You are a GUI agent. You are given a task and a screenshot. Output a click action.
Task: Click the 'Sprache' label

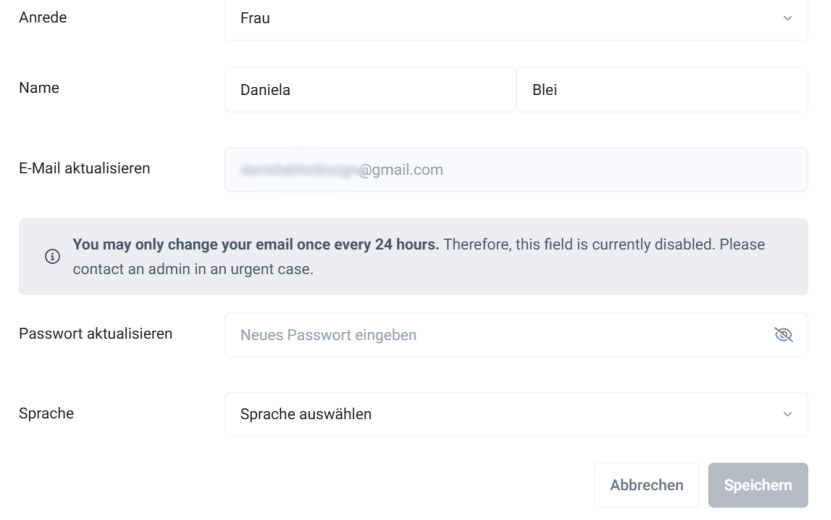[x=46, y=413]
